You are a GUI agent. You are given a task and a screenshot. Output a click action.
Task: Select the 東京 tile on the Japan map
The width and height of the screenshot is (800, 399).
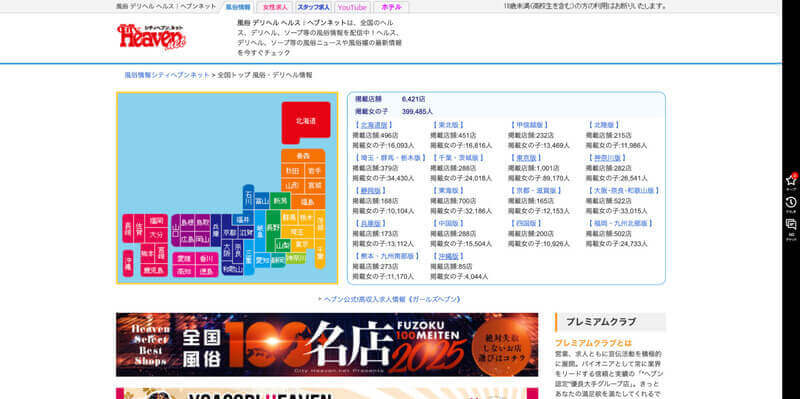click(x=302, y=244)
